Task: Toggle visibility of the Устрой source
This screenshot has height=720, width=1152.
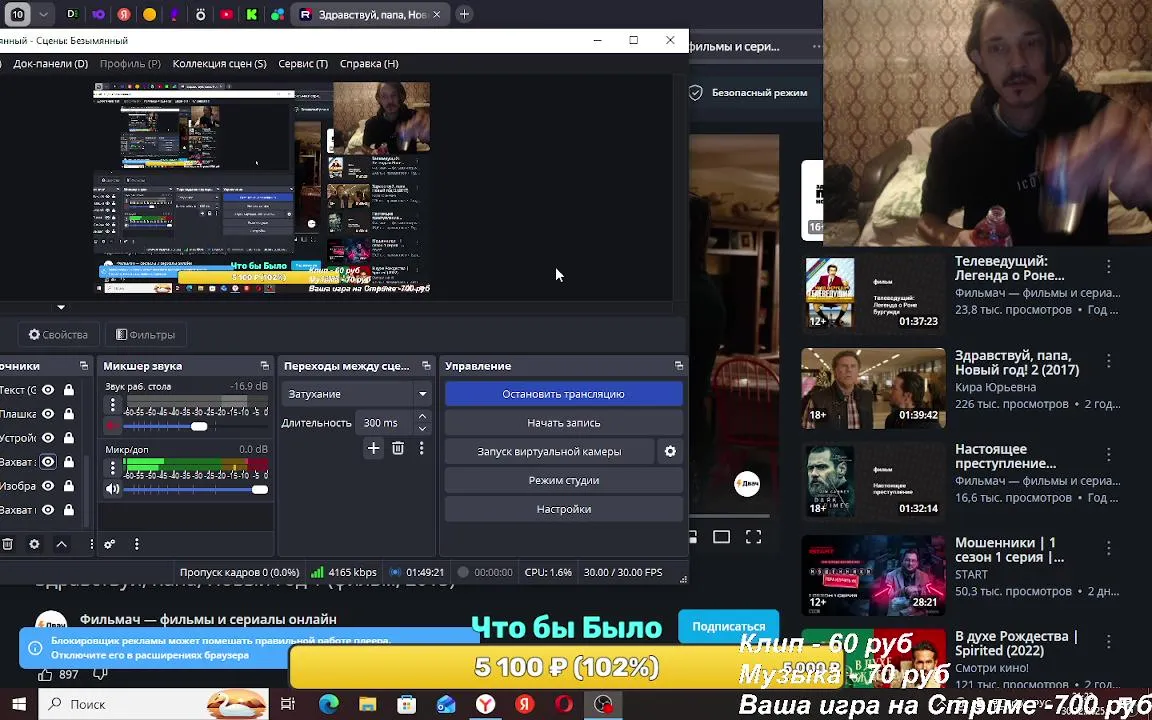Action: click(48, 438)
